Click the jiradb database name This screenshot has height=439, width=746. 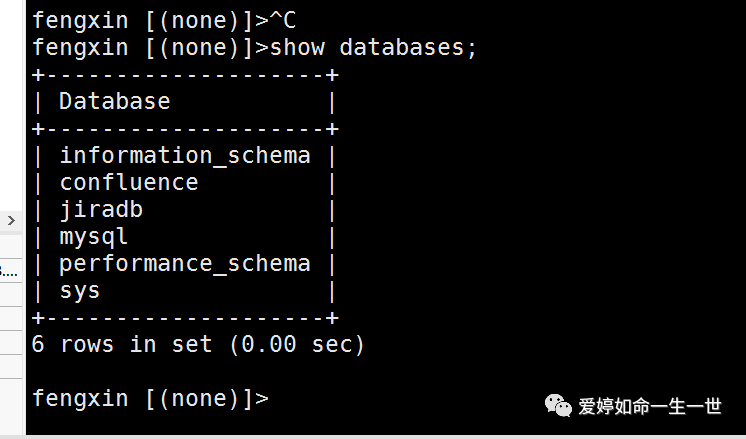tap(101, 210)
